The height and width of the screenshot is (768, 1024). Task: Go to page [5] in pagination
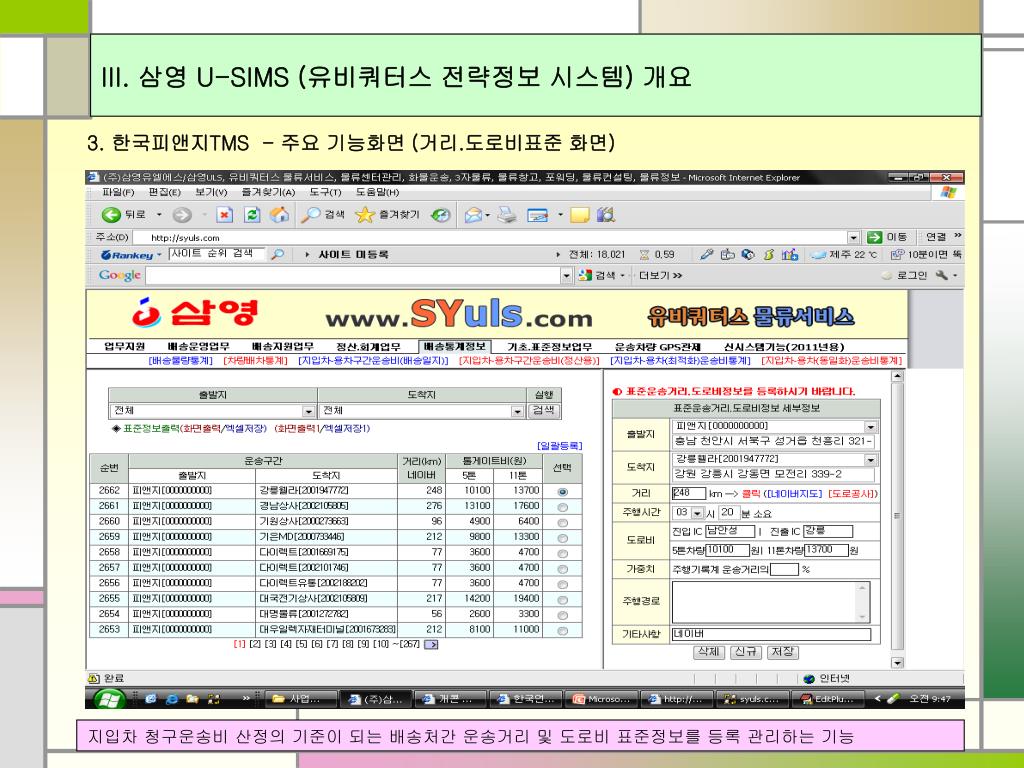pos(301,645)
